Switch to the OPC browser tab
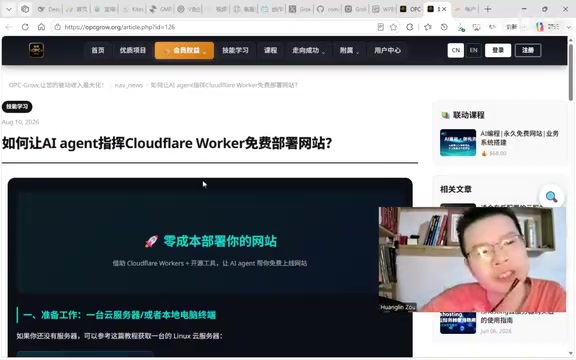This screenshot has height=360, width=576. click(x=410, y=9)
